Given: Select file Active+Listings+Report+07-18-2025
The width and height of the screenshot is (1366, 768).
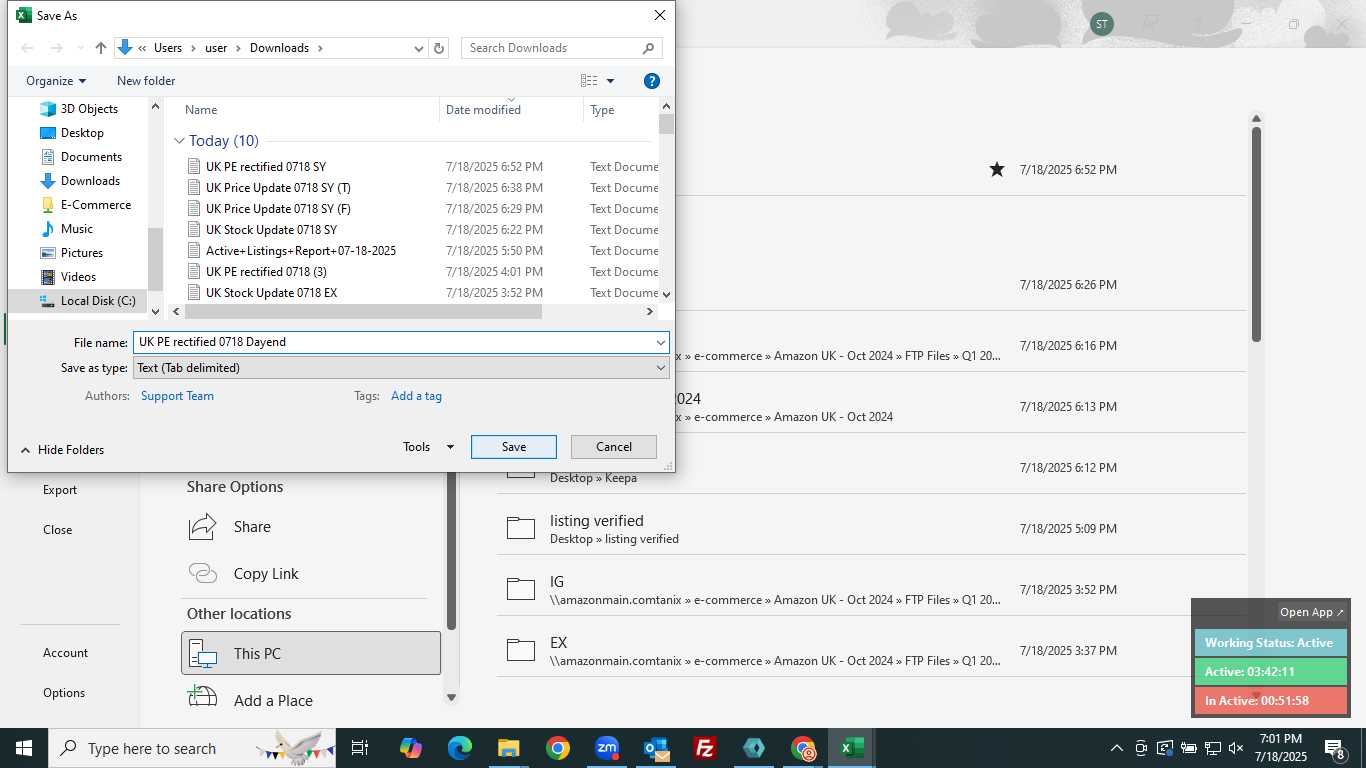Looking at the screenshot, I should pyautogui.click(x=301, y=251).
